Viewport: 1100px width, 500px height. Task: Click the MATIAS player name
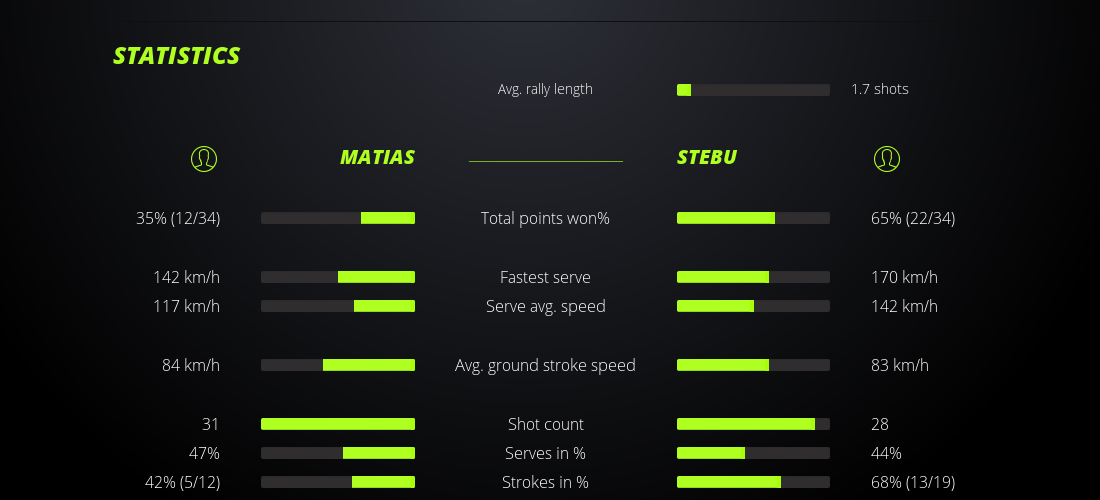pyautogui.click(x=377, y=158)
